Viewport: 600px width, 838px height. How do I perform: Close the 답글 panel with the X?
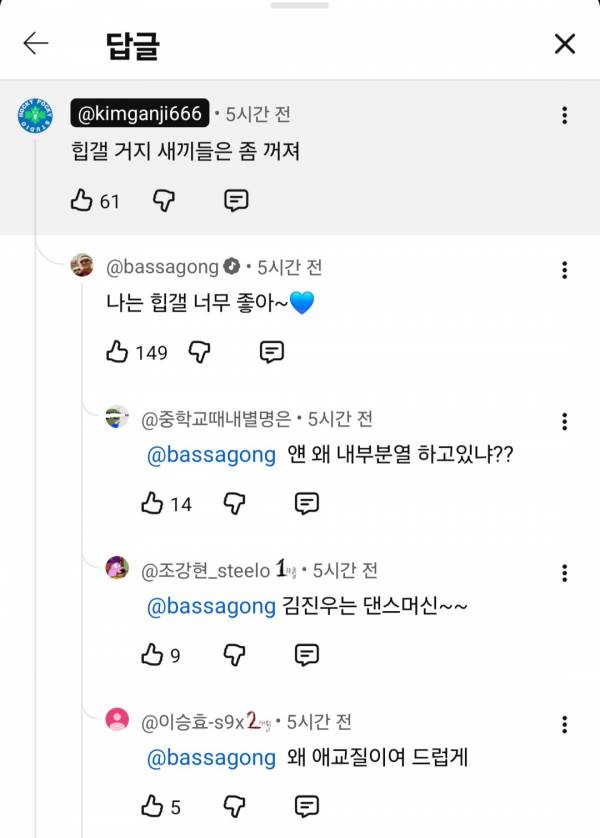coord(565,44)
